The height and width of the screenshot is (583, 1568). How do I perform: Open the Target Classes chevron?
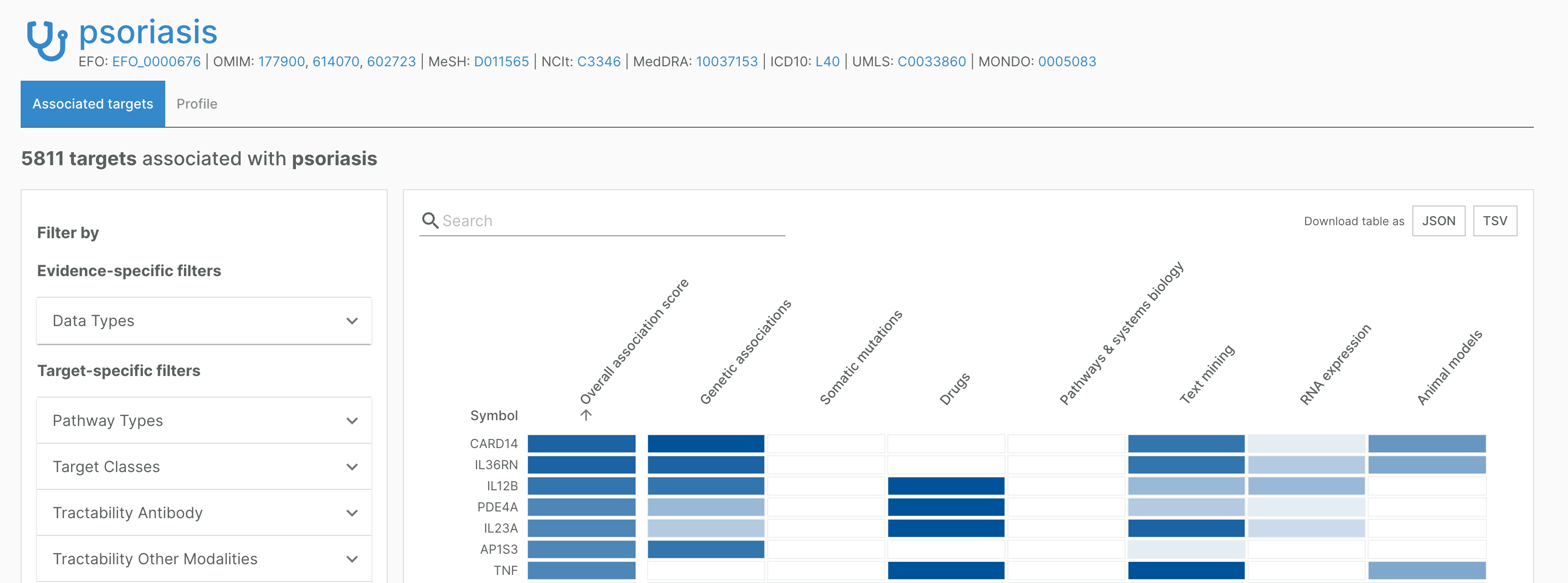(x=352, y=467)
